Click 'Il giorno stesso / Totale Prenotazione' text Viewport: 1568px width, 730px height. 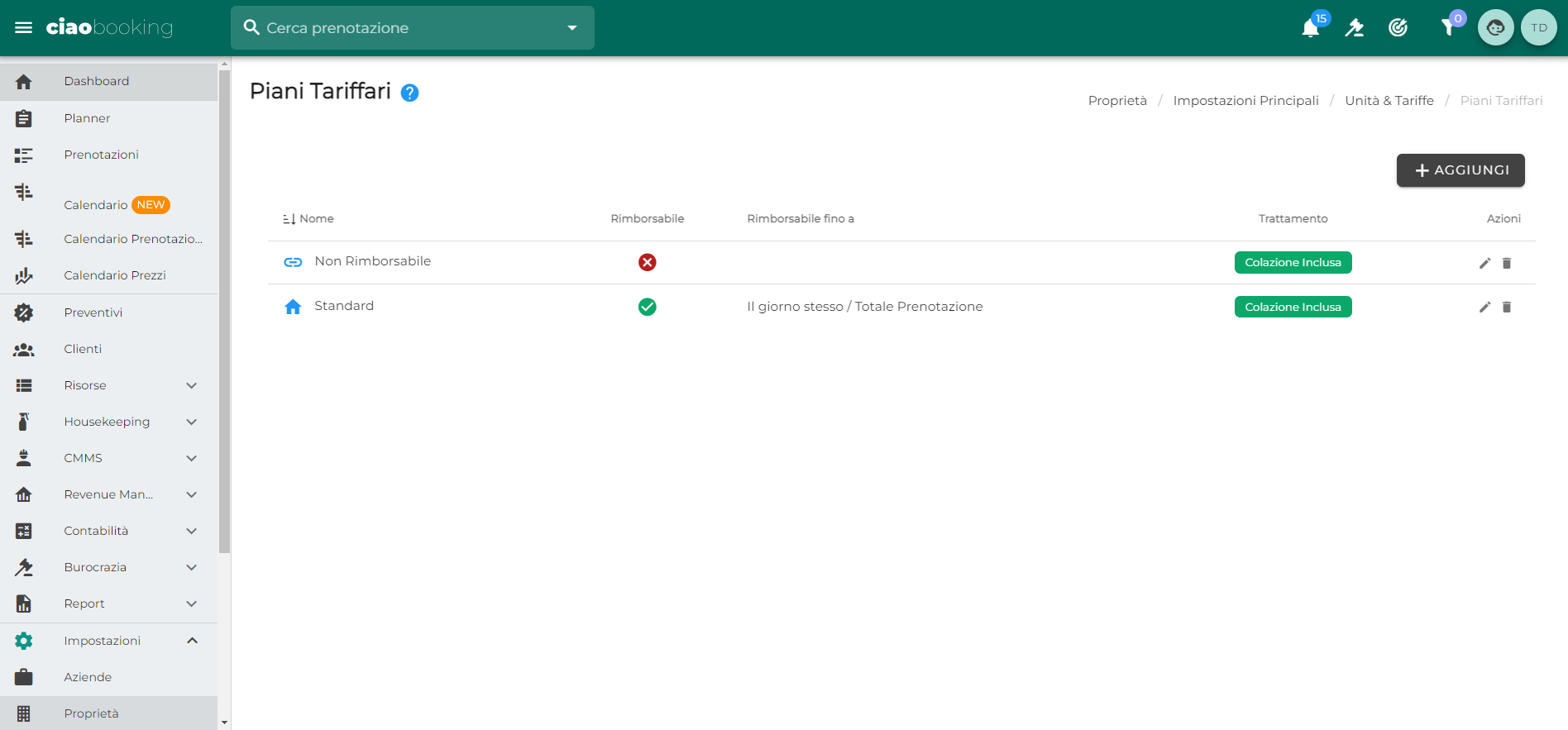coord(864,307)
